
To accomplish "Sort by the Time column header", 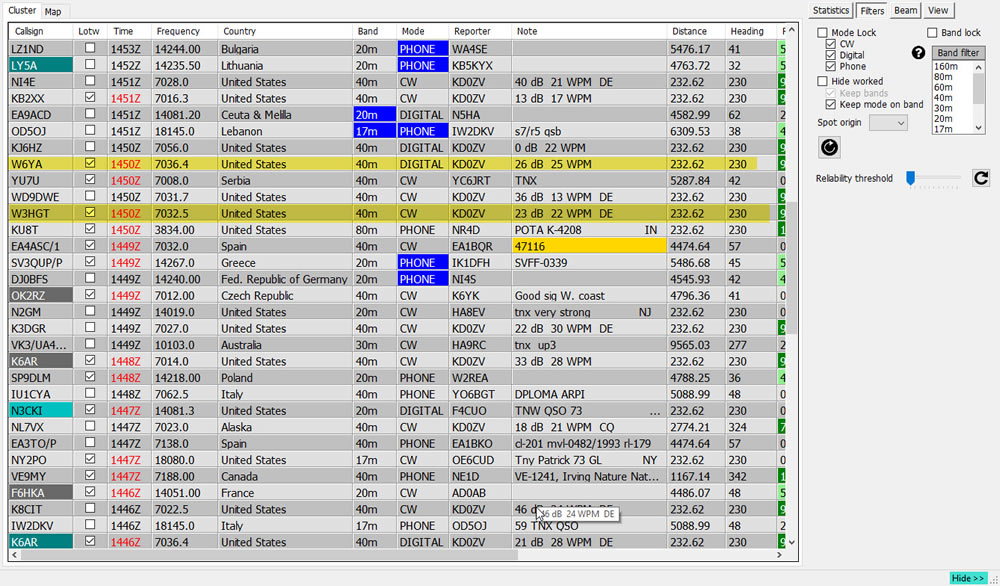I will 129,31.
